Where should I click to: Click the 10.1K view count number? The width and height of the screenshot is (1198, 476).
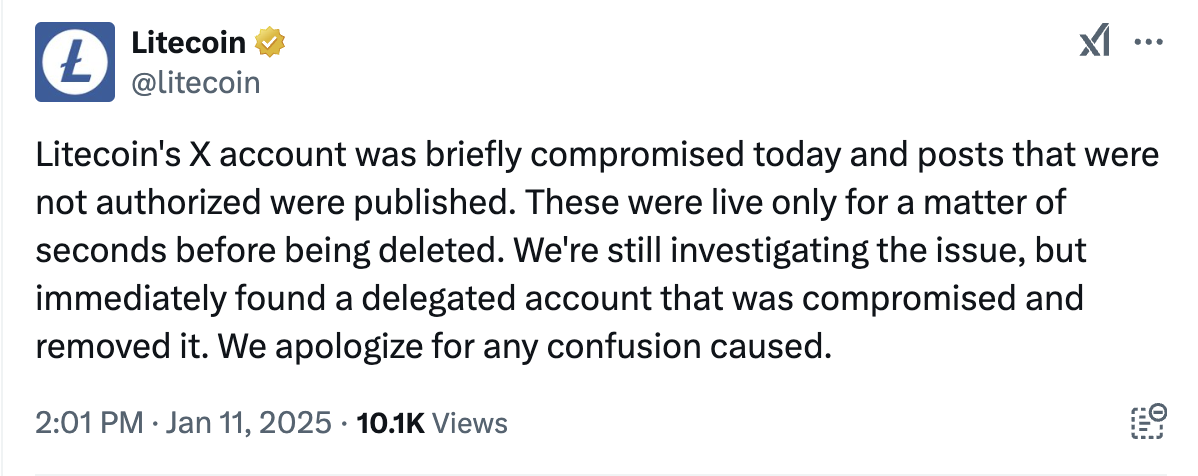[x=390, y=423]
